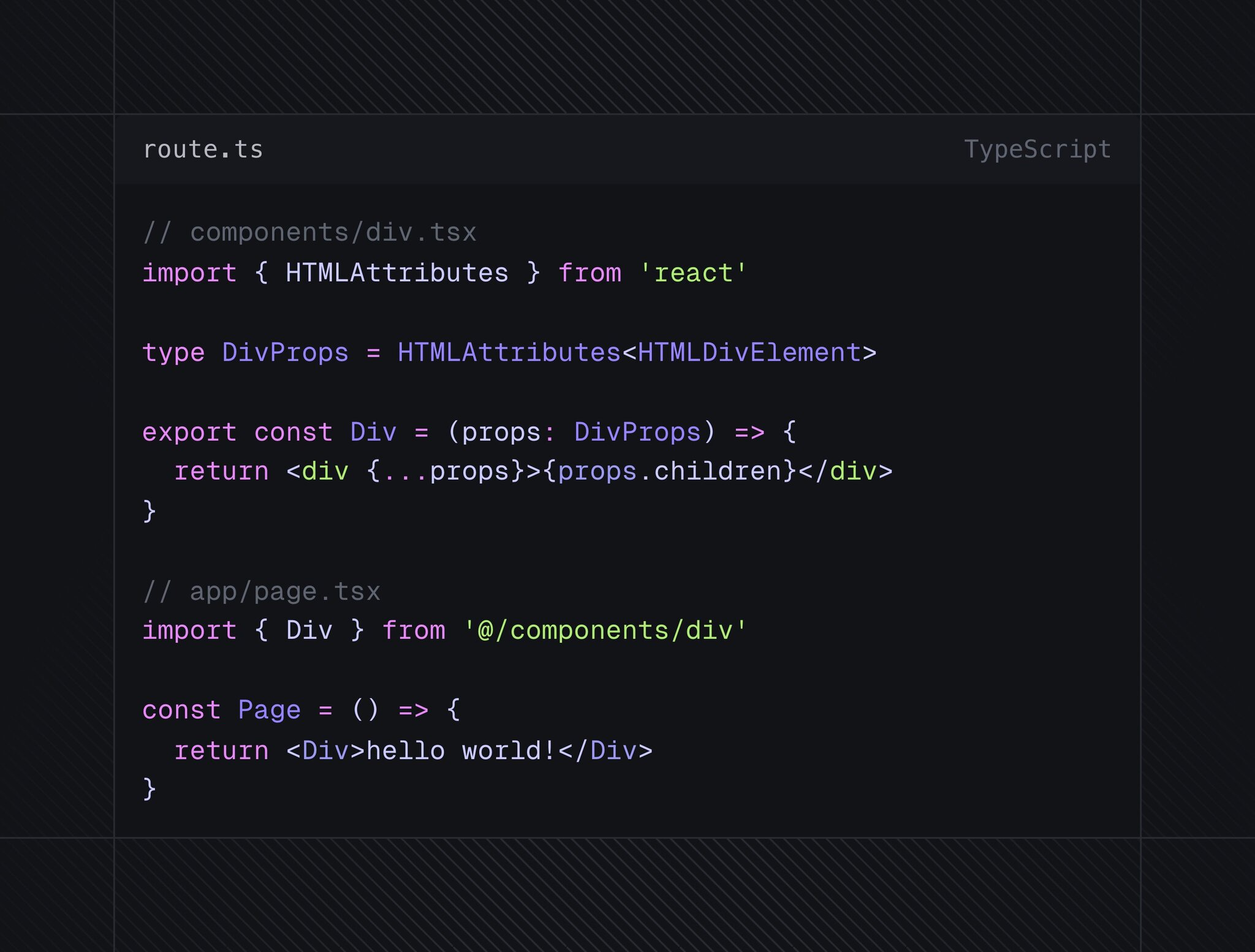Click the final closing brace

click(x=150, y=789)
